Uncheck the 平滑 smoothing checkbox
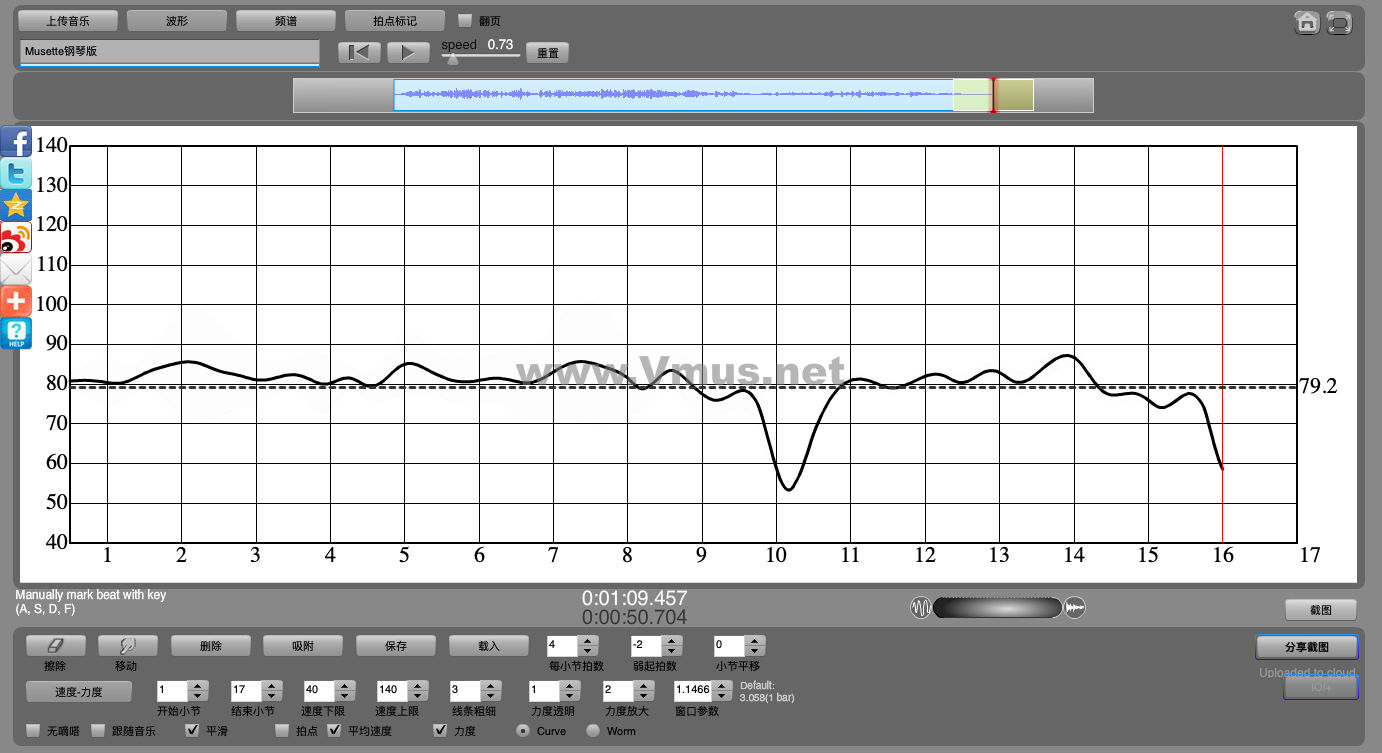 point(193,731)
